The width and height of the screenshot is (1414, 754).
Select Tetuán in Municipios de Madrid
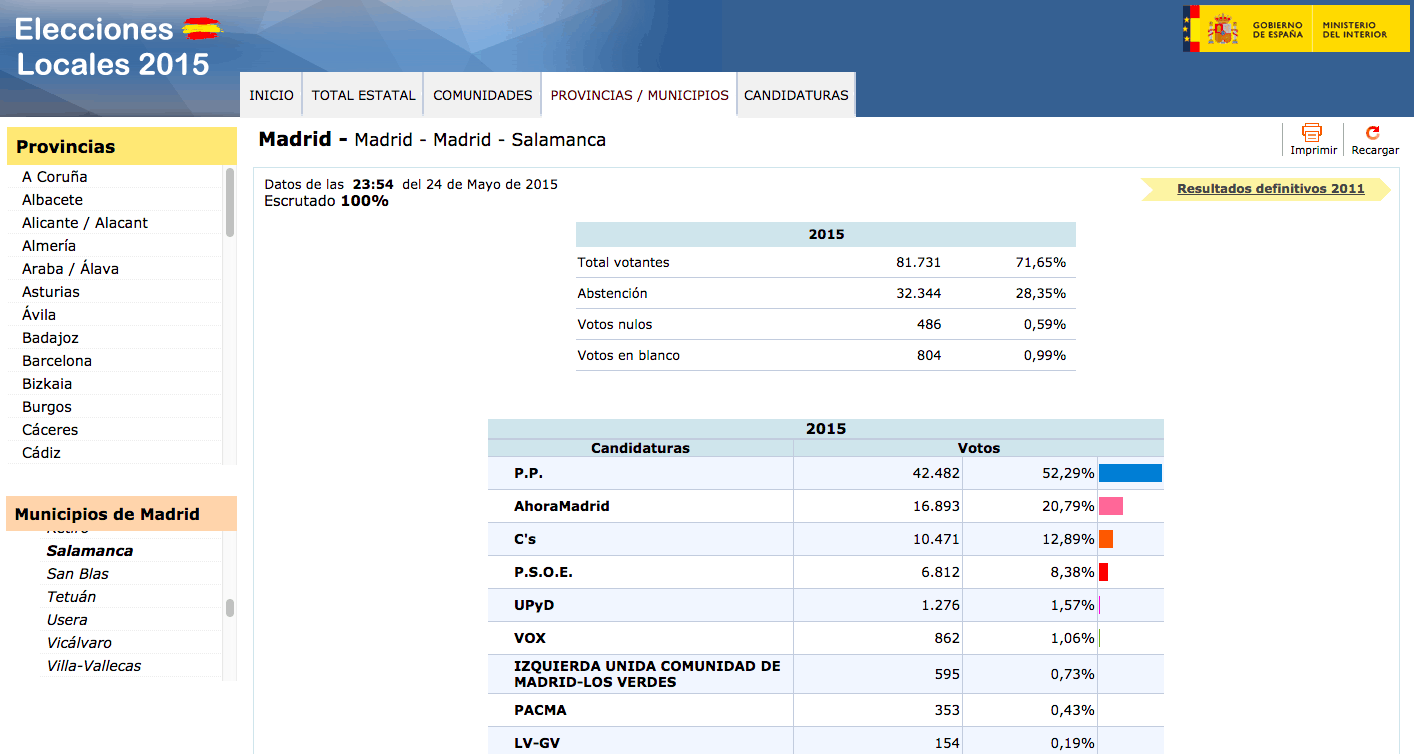click(72, 597)
